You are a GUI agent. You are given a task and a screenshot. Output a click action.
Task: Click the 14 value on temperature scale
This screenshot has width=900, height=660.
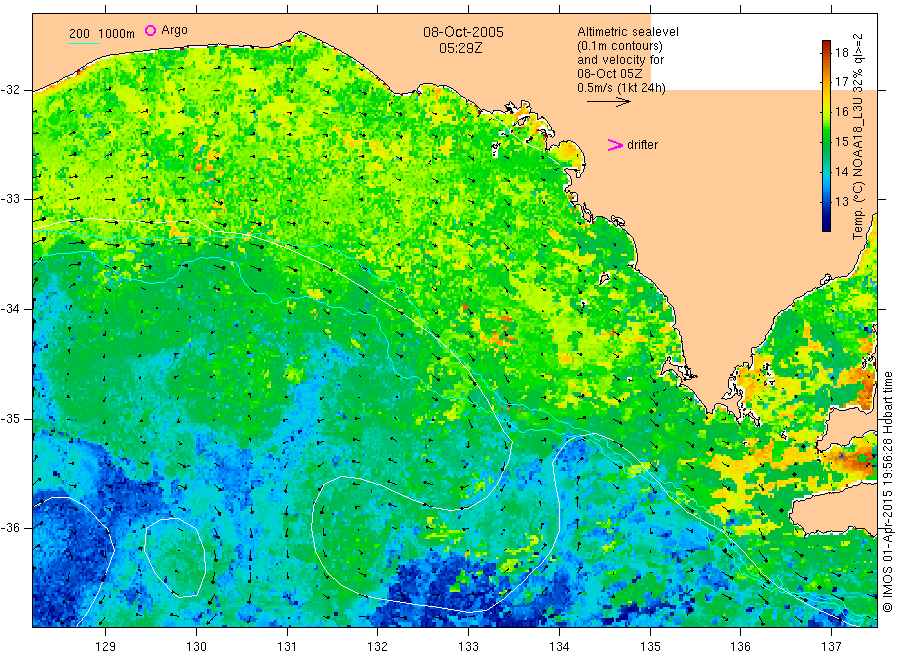841,172
